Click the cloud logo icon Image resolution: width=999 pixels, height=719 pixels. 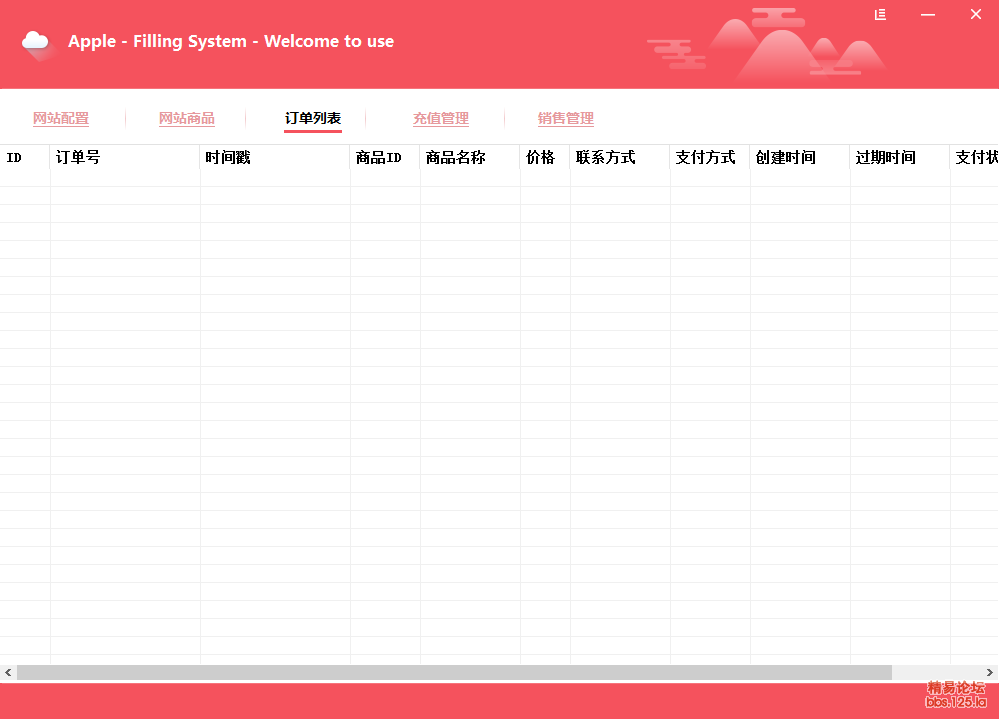36,42
